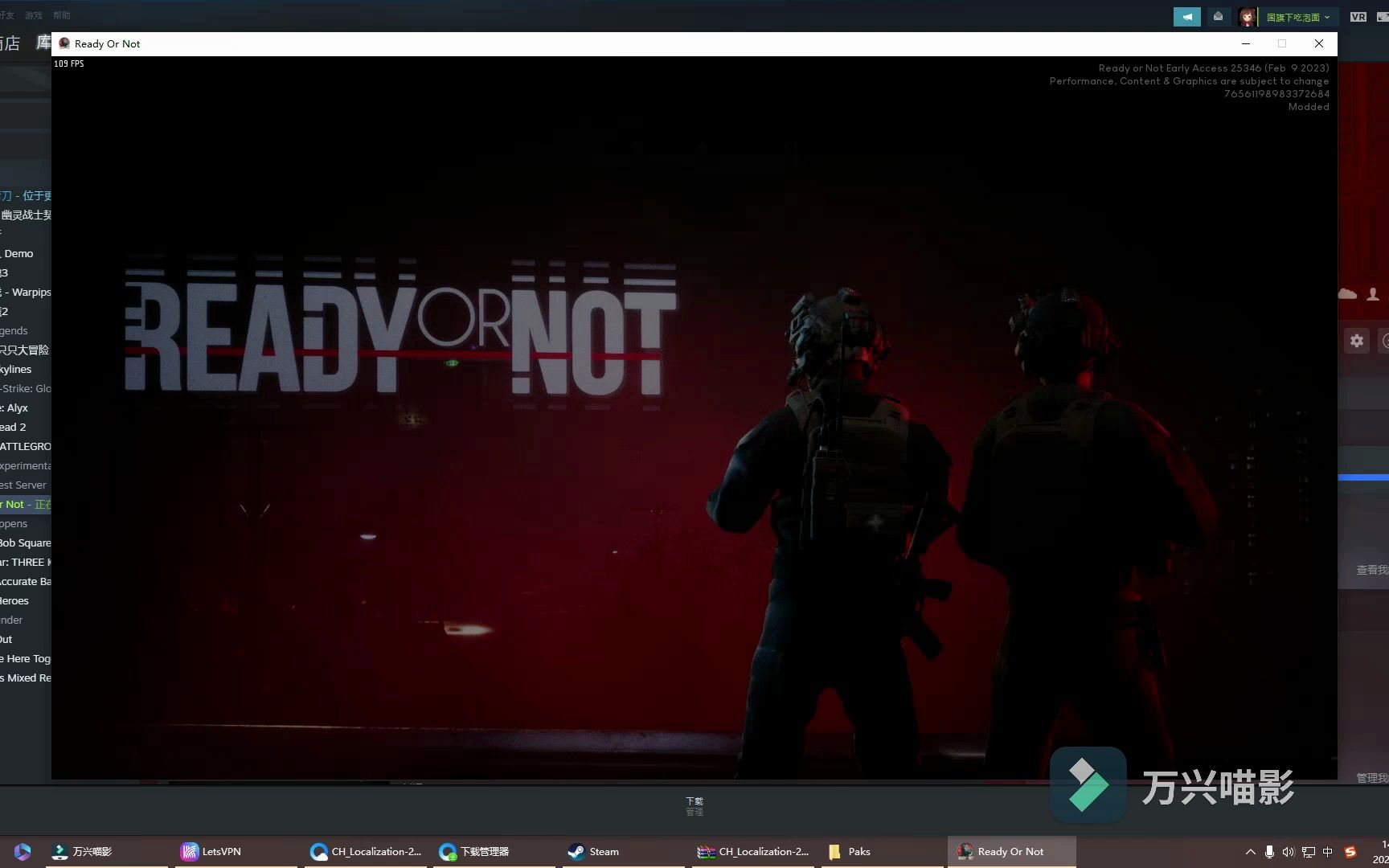The image size is (1389, 868).
Task: Open first CH_Localization browser taskbar item
Action: 366,852
